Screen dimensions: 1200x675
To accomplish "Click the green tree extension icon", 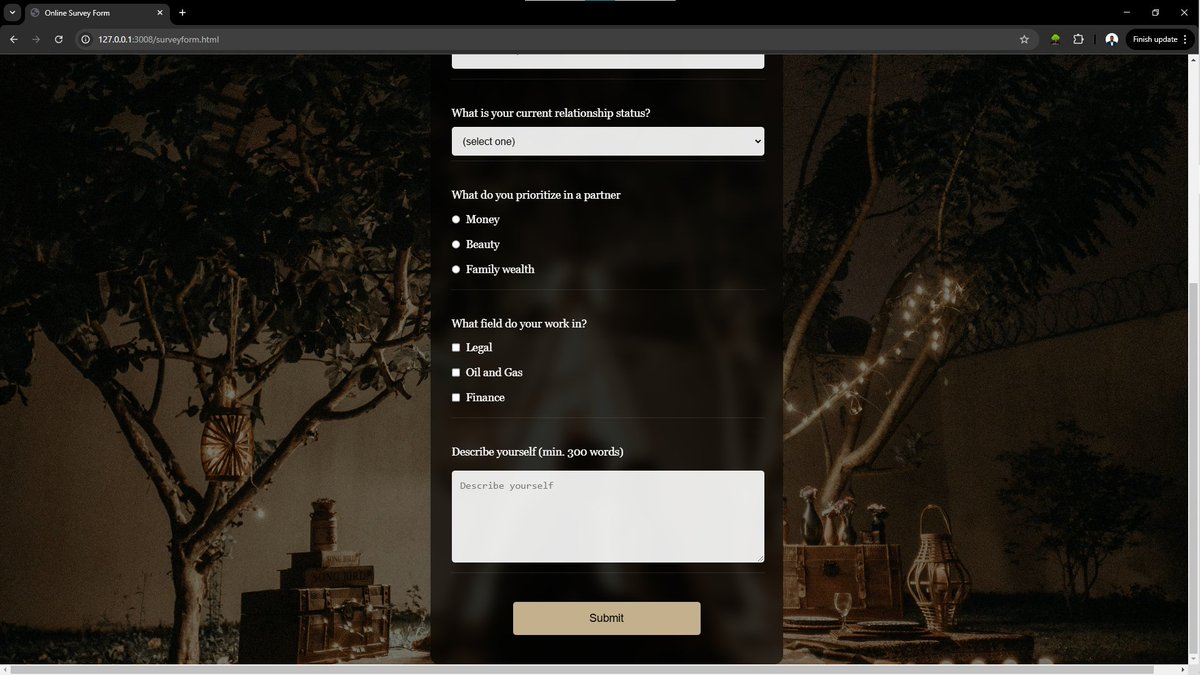I will [1055, 39].
